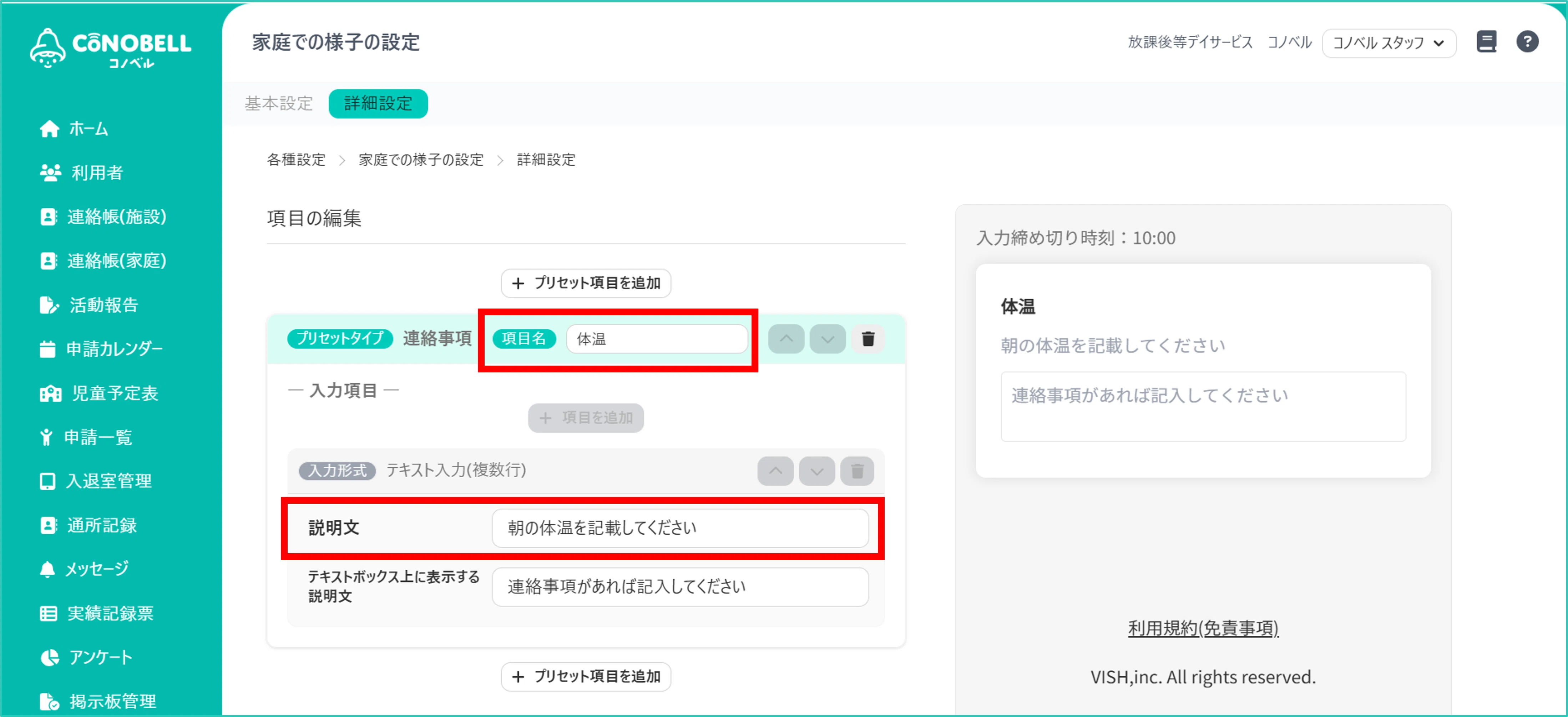Move the 連絡事項 preset item up

pyautogui.click(x=786, y=339)
